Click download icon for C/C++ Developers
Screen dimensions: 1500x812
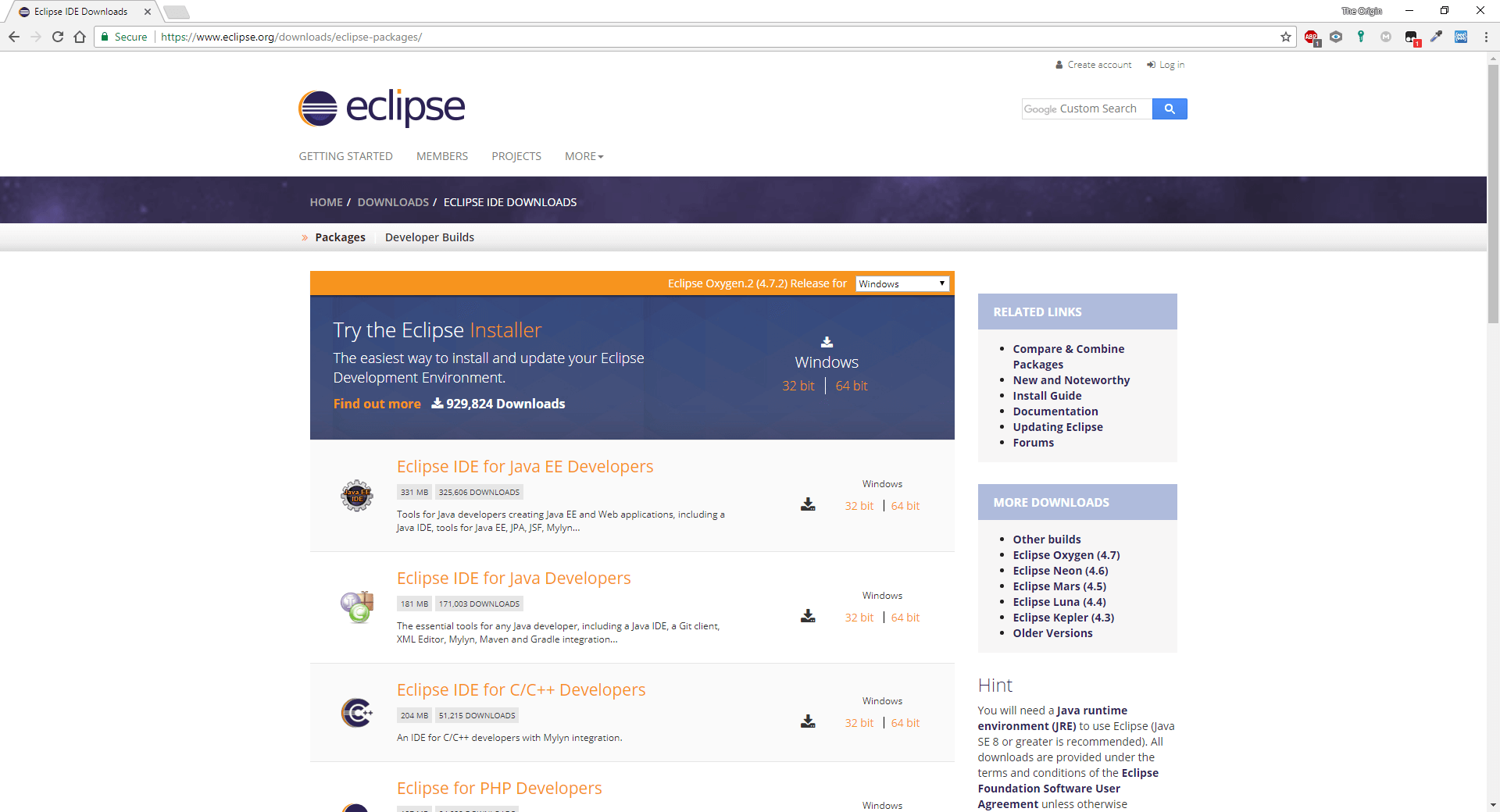(x=808, y=721)
